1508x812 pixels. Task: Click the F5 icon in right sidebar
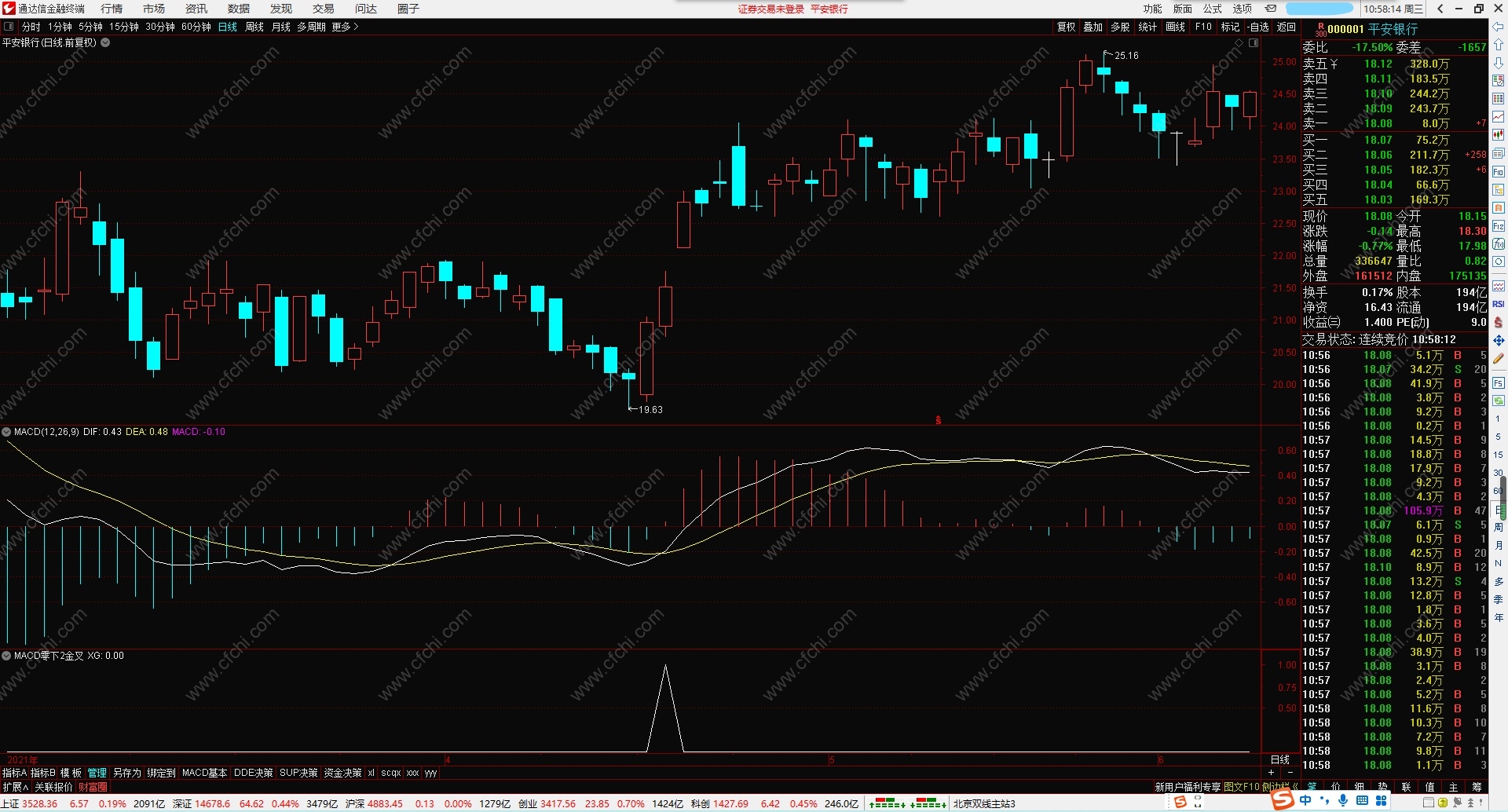tap(1499, 382)
